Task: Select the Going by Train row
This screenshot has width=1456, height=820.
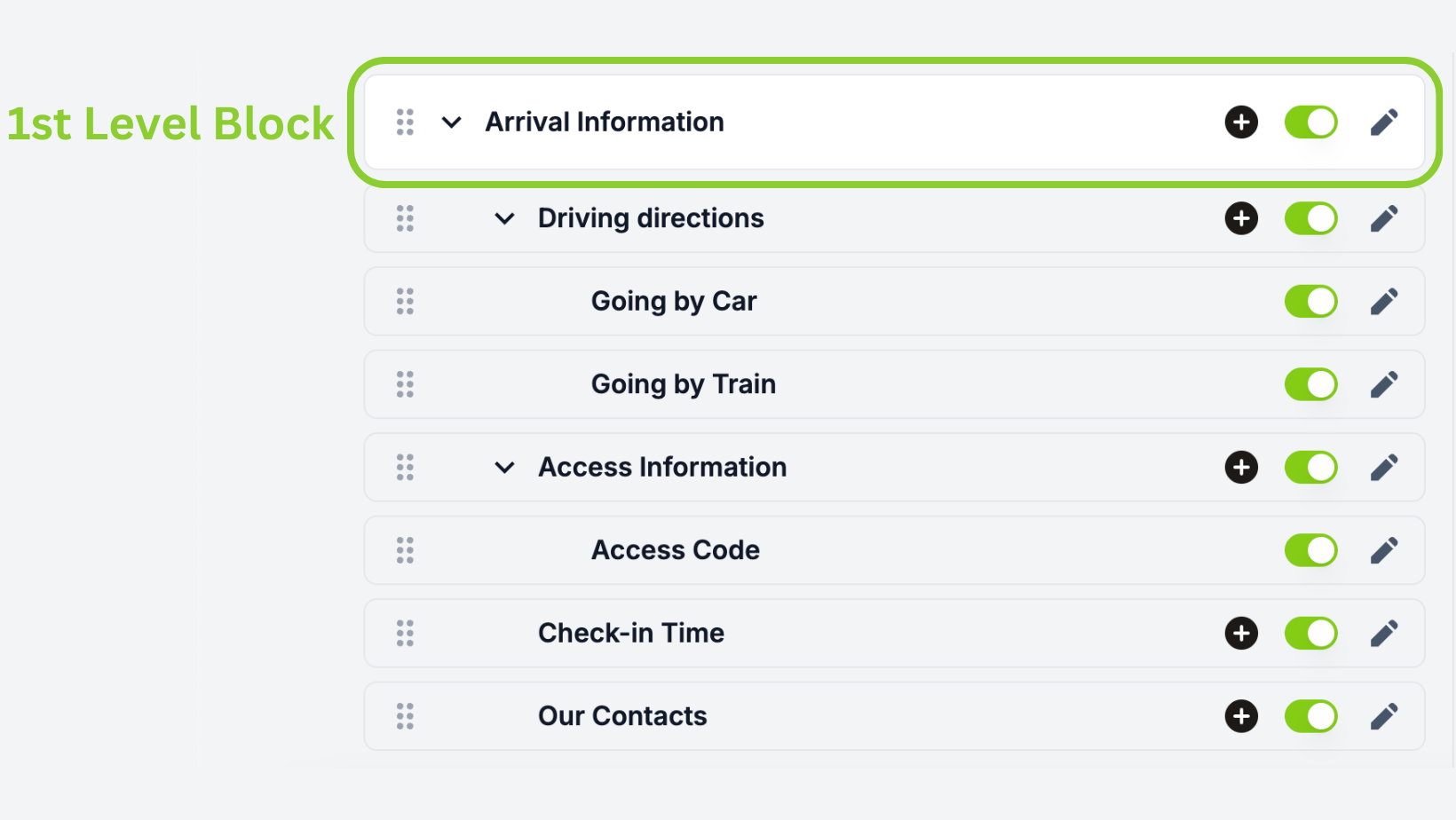Action: (894, 384)
